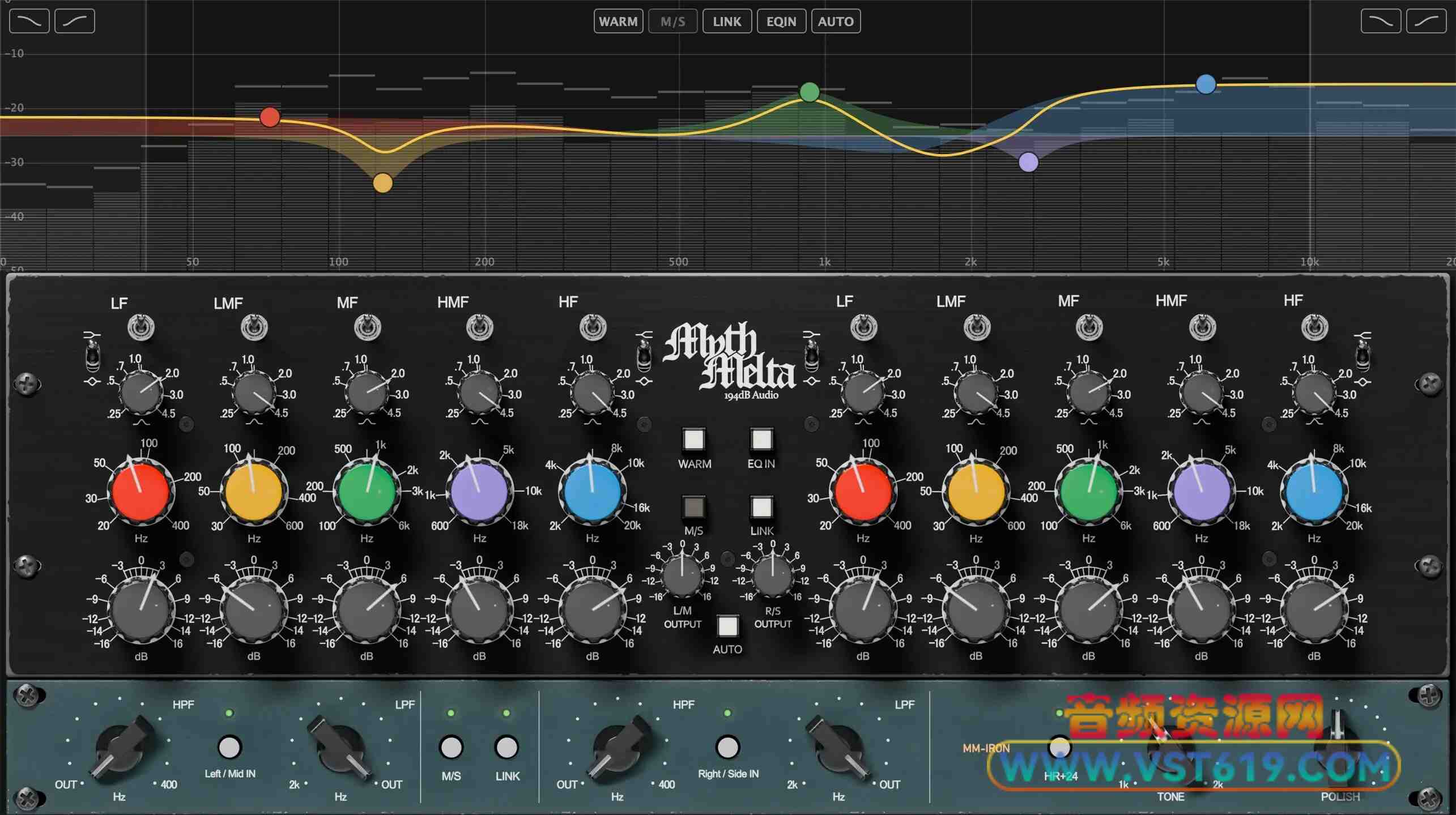Select the green MF node on the EQ curve
Viewport: 1456px width, 815px height.
[810, 92]
